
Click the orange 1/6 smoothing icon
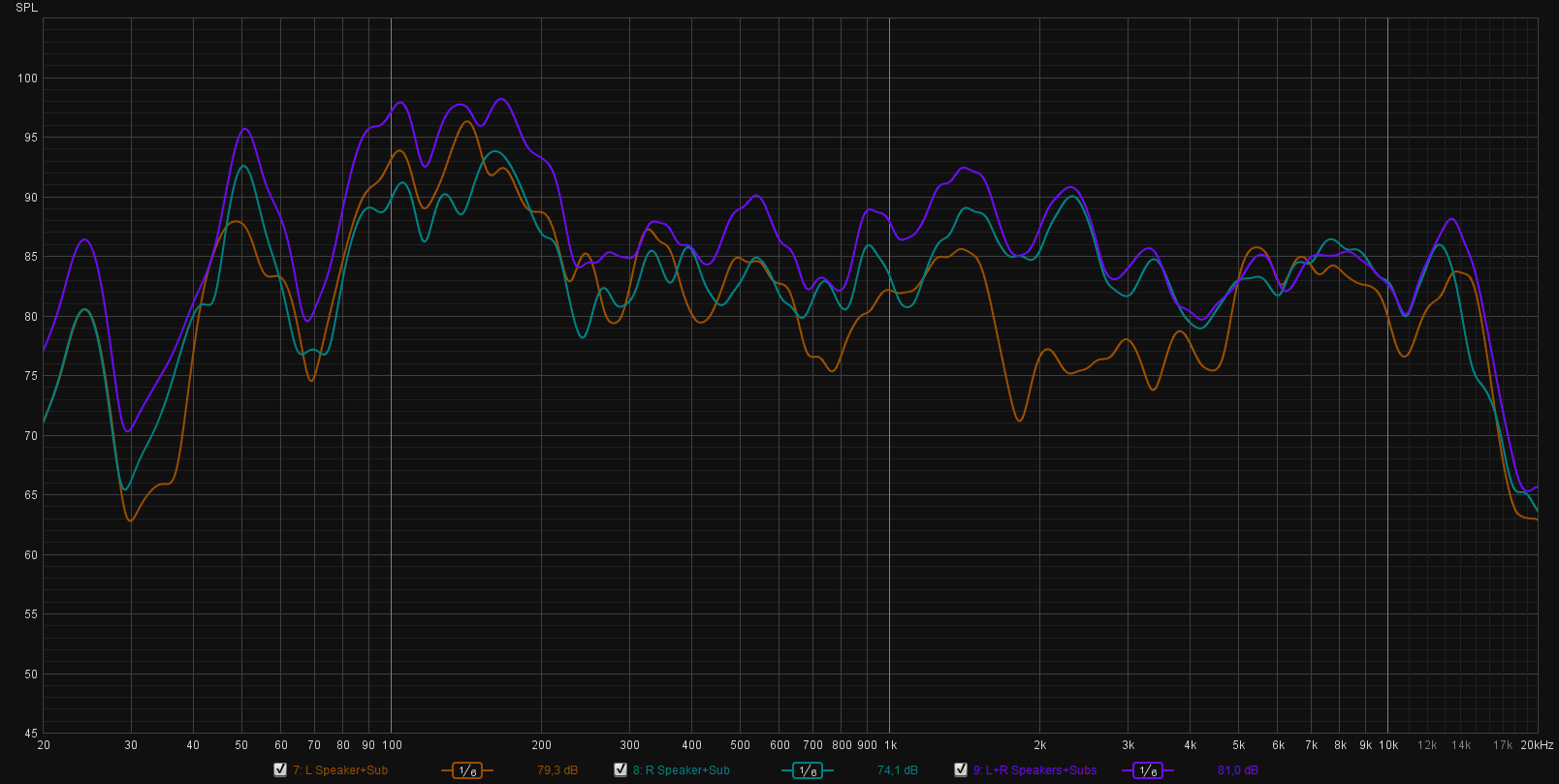pyautogui.click(x=467, y=770)
